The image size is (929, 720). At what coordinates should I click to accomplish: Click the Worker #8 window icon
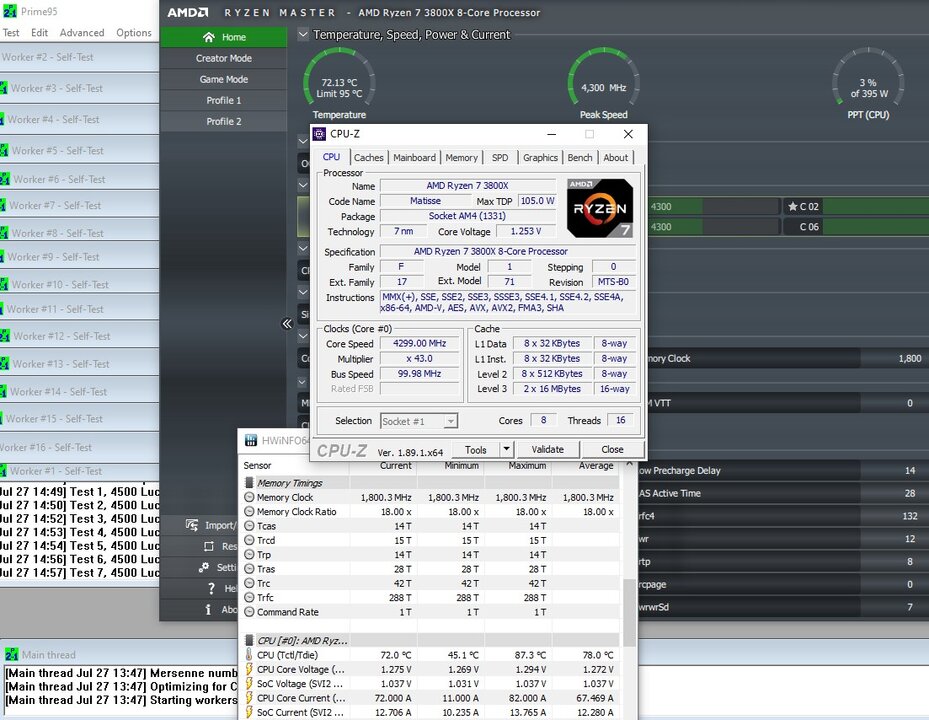pos(4,233)
